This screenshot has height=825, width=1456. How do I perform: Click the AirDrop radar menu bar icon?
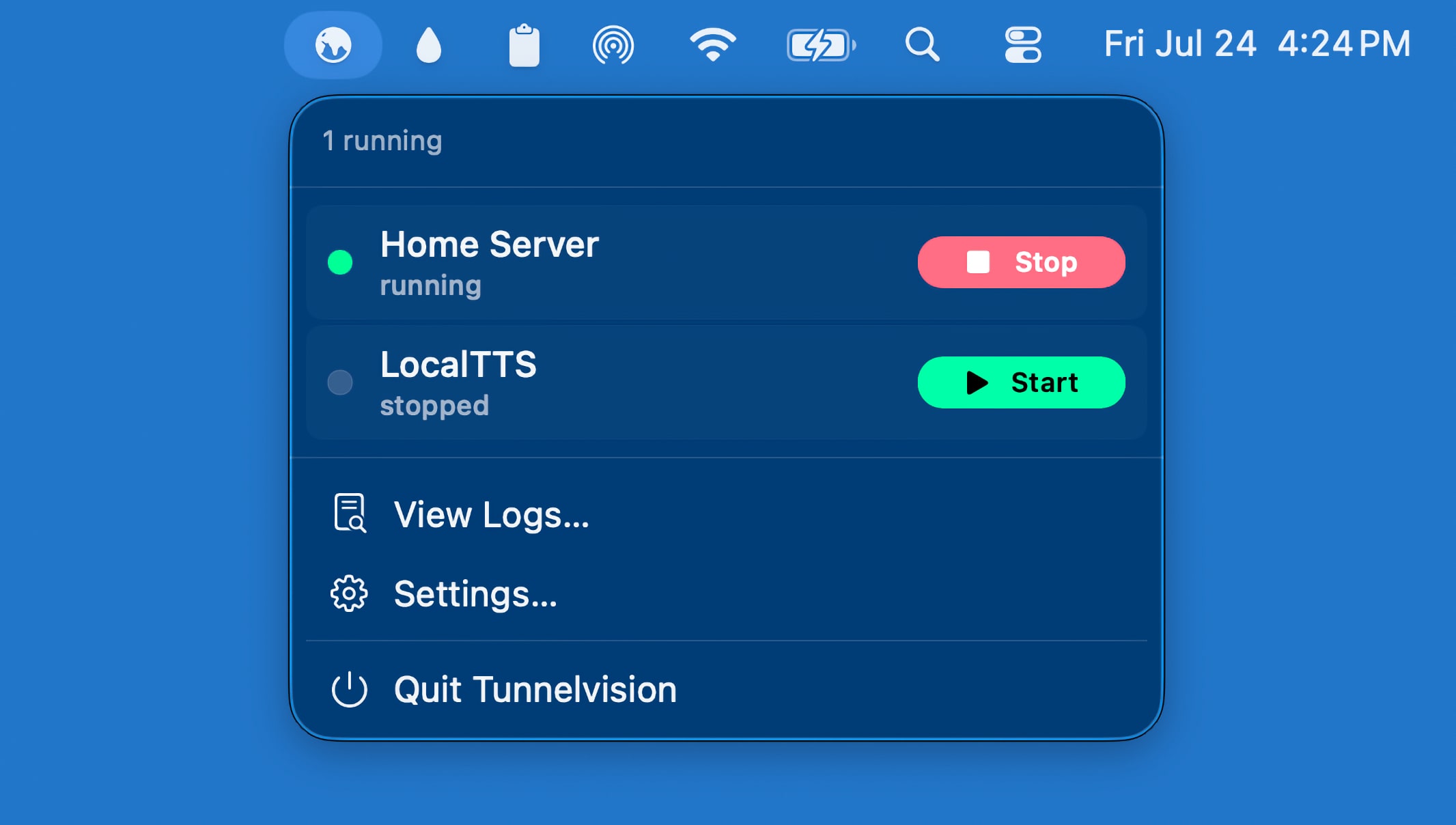613,45
